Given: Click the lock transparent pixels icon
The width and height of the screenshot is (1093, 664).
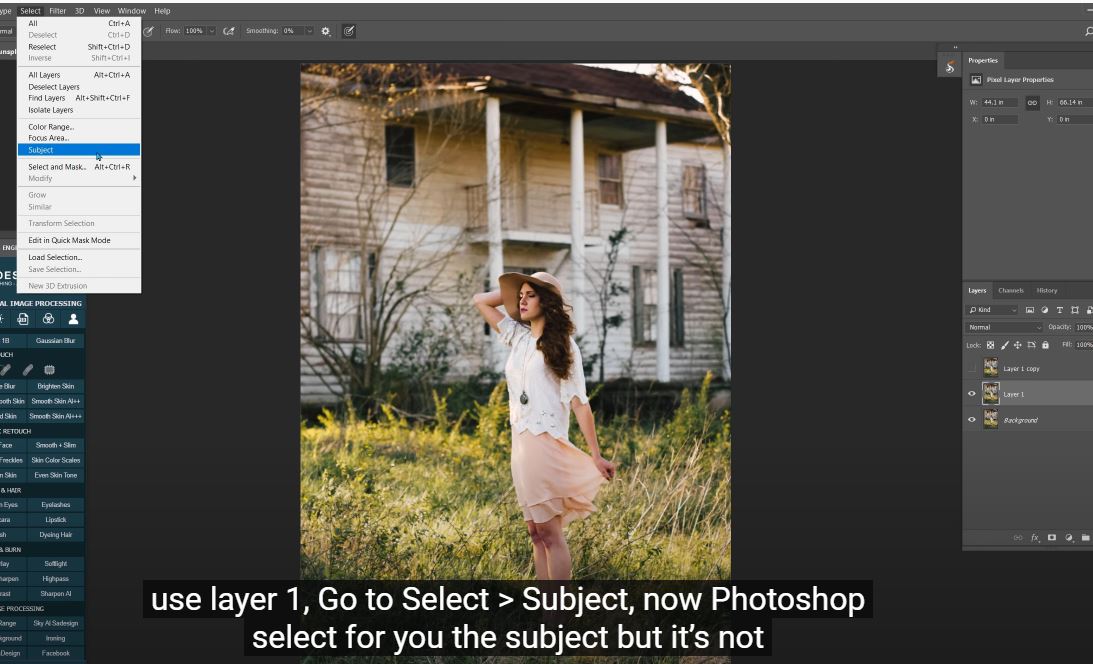Looking at the screenshot, I should pyautogui.click(x=991, y=345).
